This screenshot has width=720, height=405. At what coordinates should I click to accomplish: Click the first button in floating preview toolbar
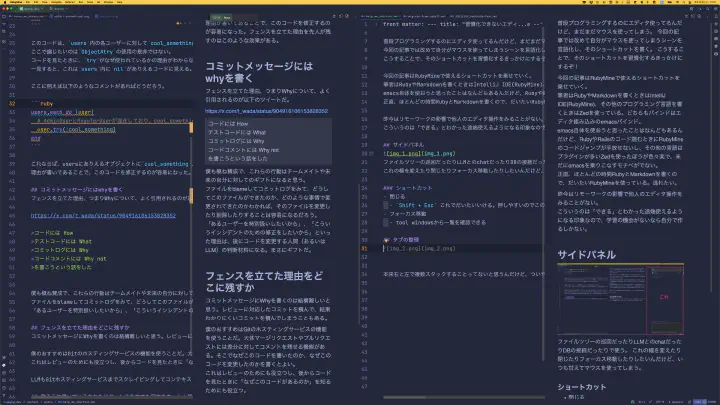click(215, 17)
